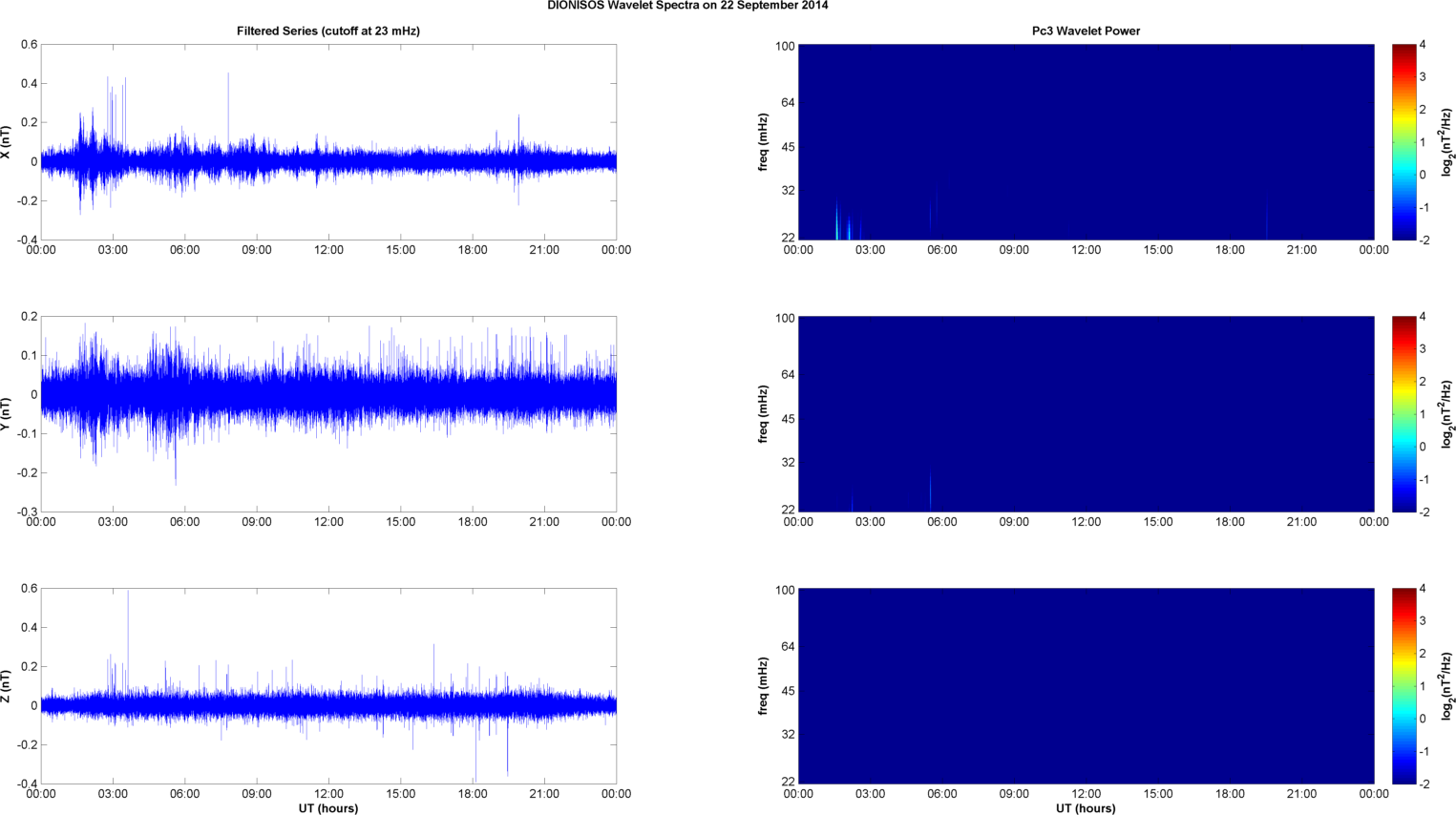Pick the colorbar of the Y-row wavelet plot
Viewport: 1456px width, 815px height.
(x=1403, y=414)
